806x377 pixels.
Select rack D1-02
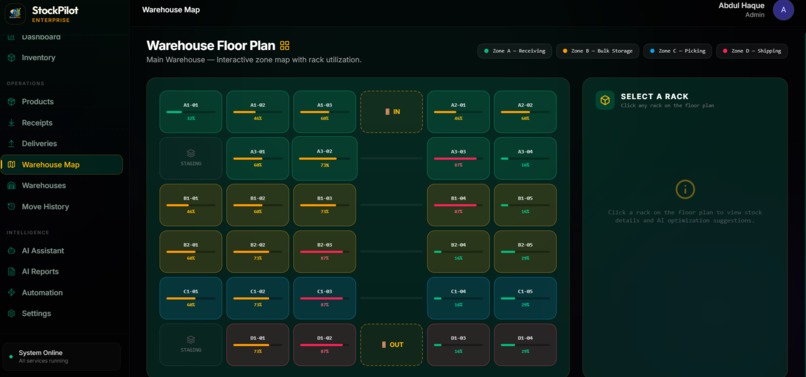[324, 345]
